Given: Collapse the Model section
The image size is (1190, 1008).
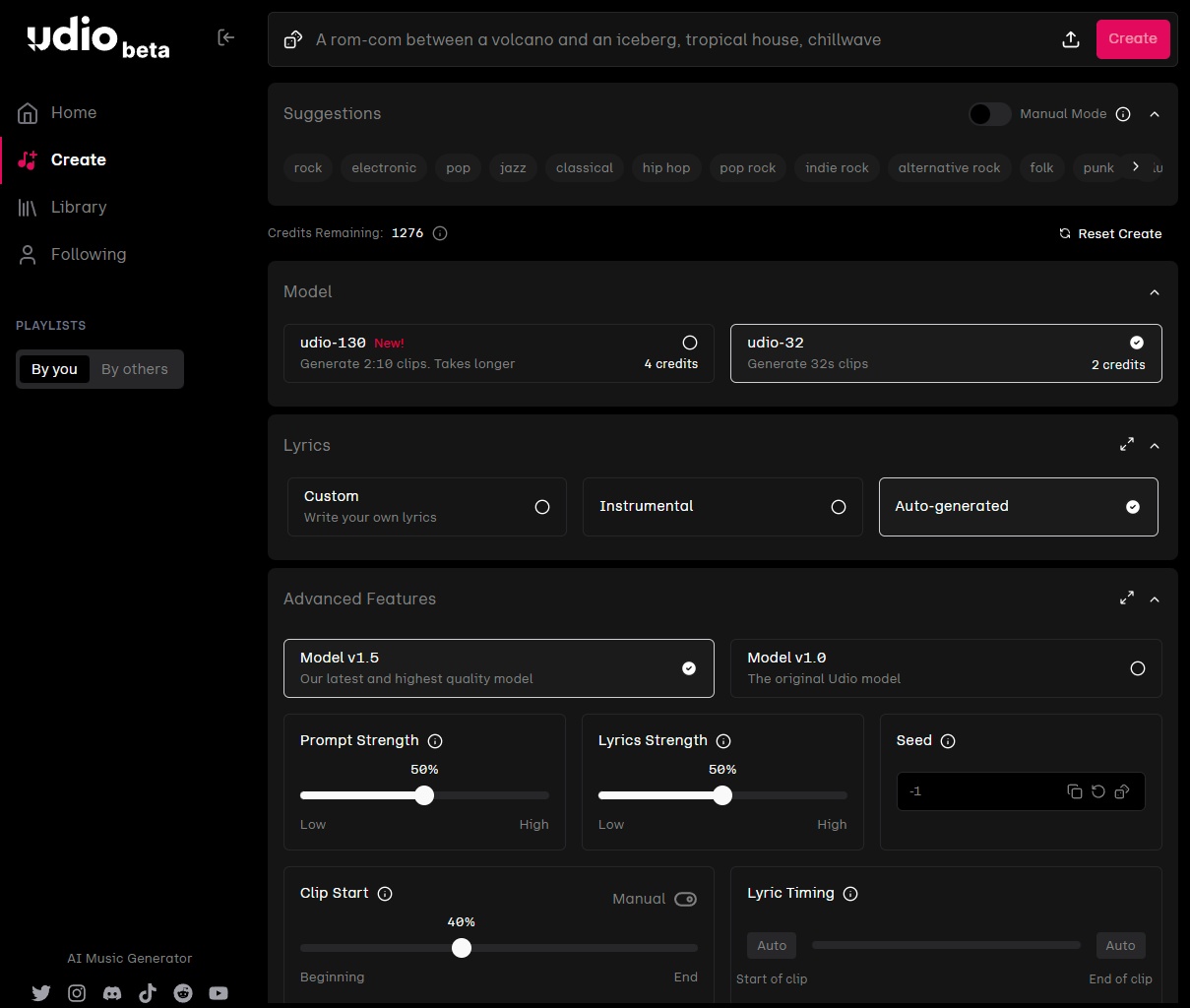Looking at the screenshot, I should [1155, 292].
